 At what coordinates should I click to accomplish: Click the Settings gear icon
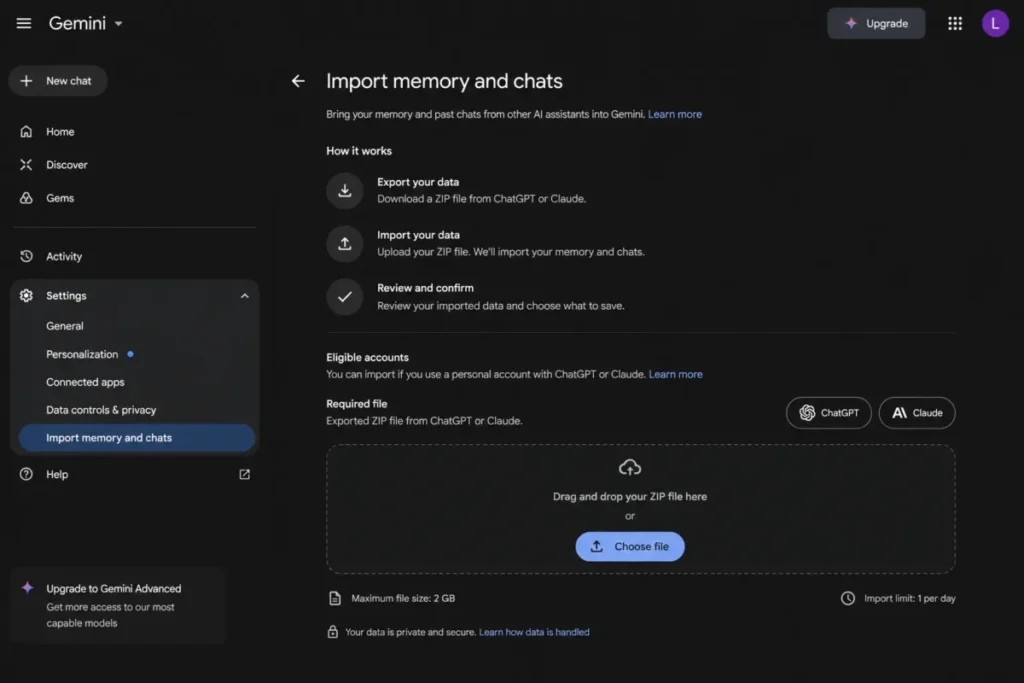coord(26,296)
